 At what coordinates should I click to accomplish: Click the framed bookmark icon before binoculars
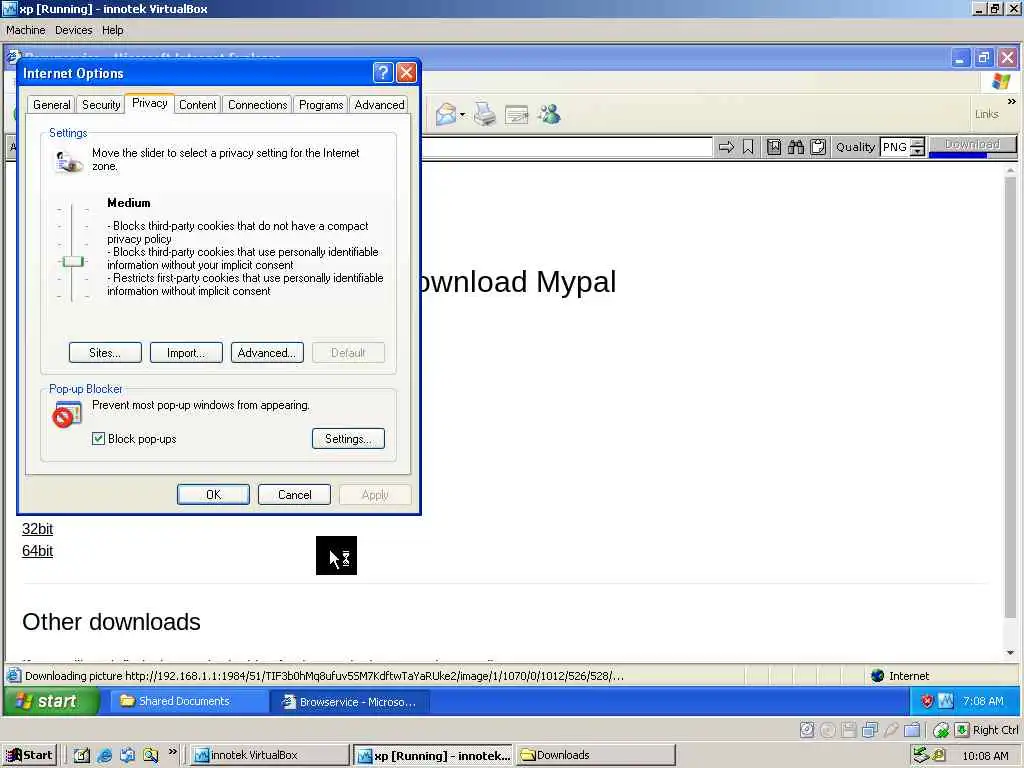click(774, 147)
